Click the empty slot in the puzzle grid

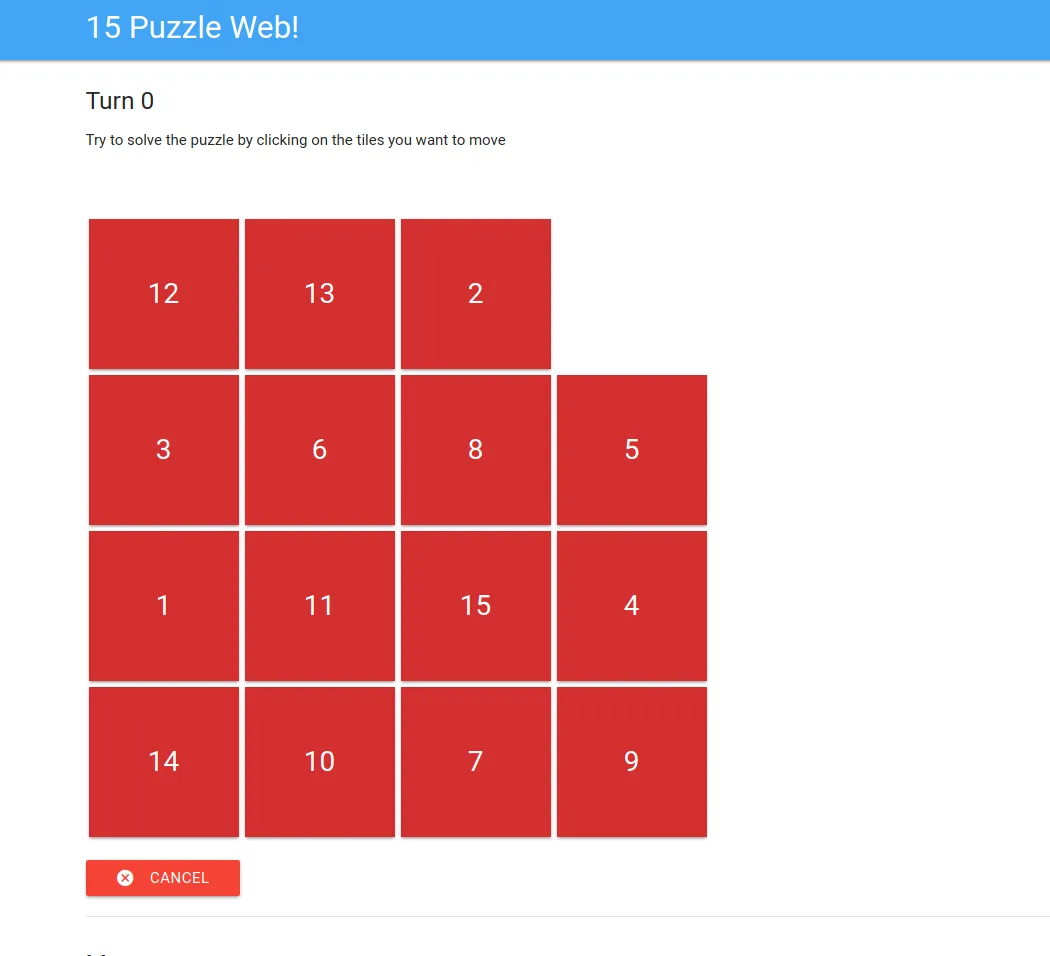tap(632, 294)
